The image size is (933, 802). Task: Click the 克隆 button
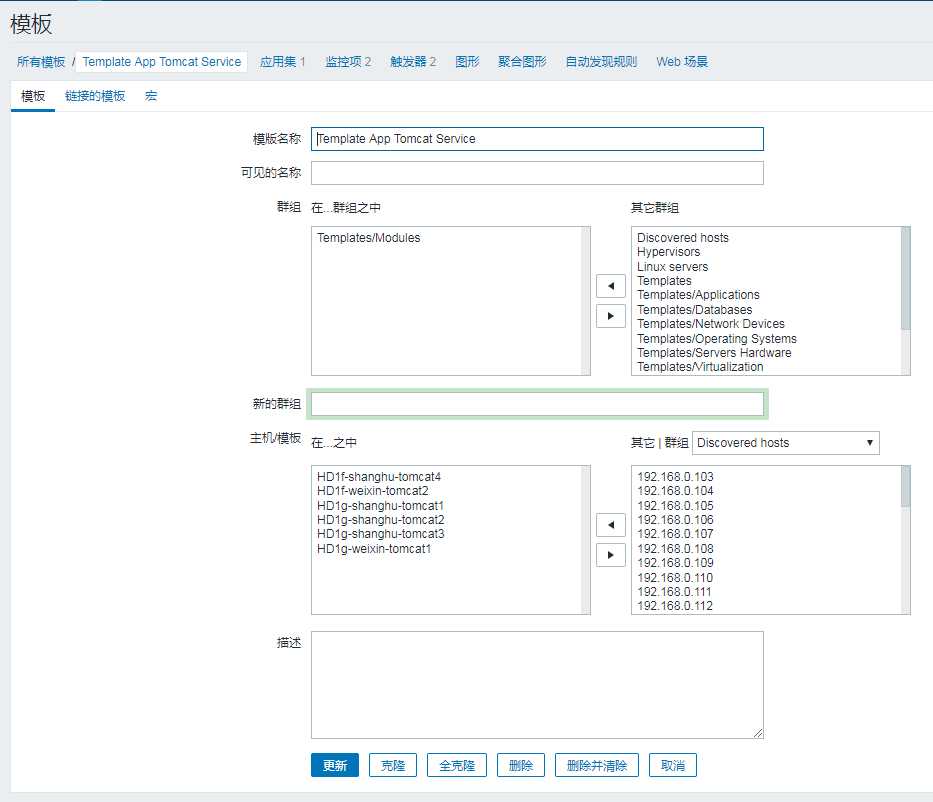[393, 765]
